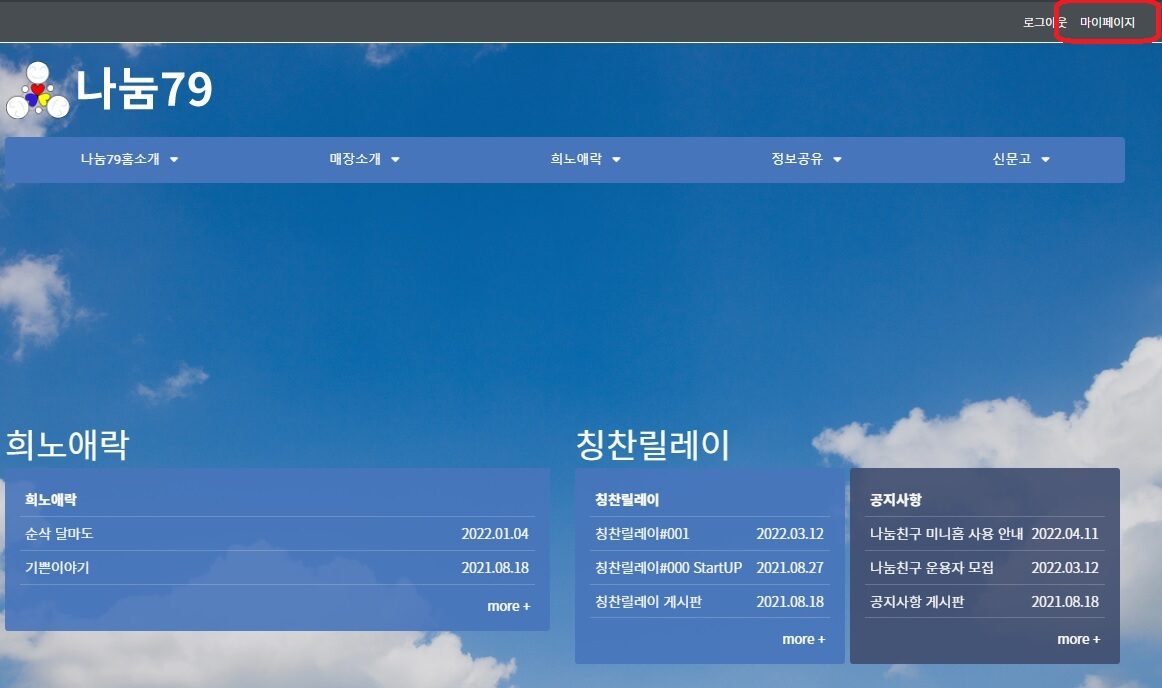Viewport: 1162px width, 688px height.
Task: Open the 정보공유 menu item
Action: click(797, 159)
